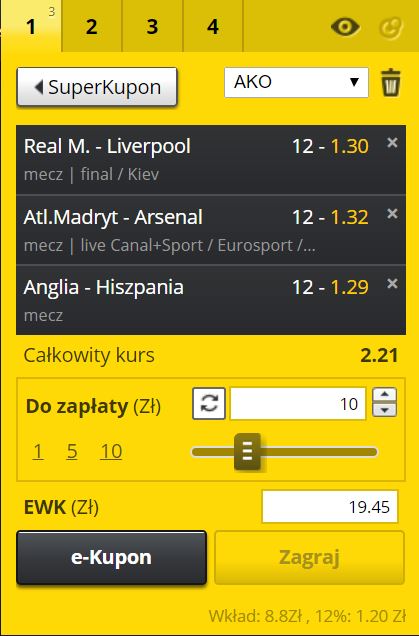The width and height of the screenshot is (419, 636).
Task: Switch to coupon tab 4
Action: point(213,26)
